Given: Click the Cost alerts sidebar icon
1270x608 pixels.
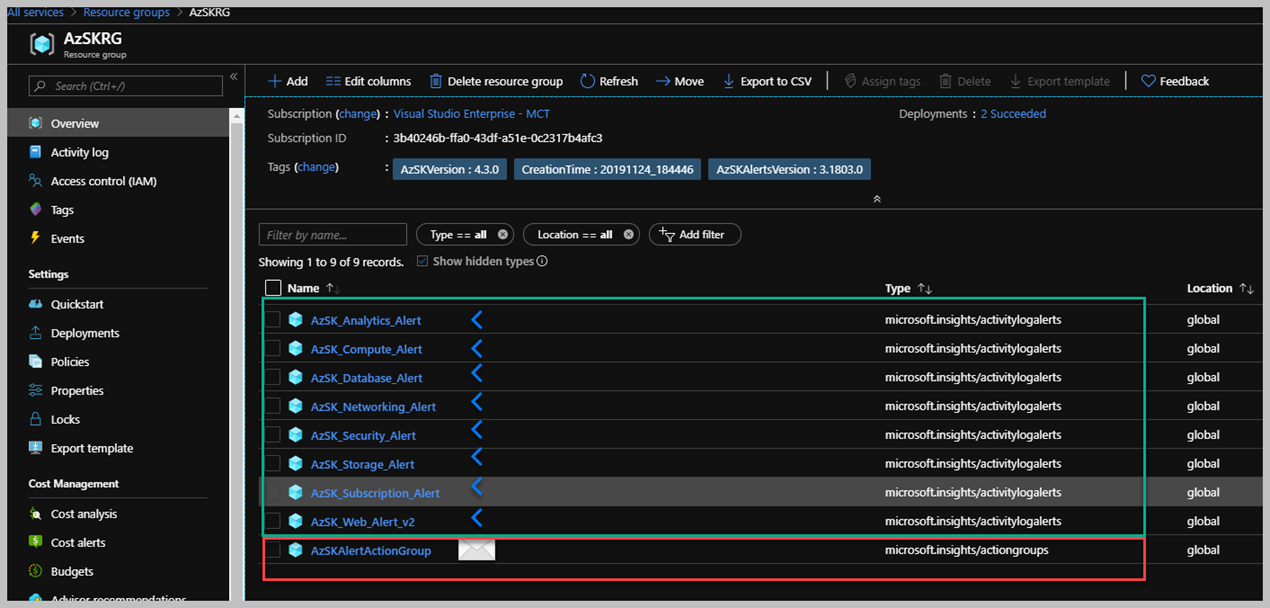Looking at the screenshot, I should [36, 543].
